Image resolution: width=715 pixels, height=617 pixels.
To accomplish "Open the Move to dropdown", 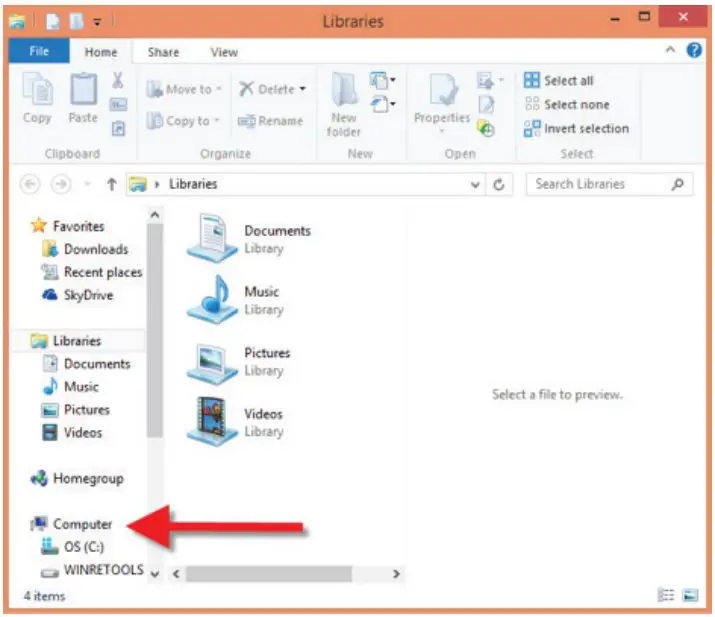I will point(184,89).
